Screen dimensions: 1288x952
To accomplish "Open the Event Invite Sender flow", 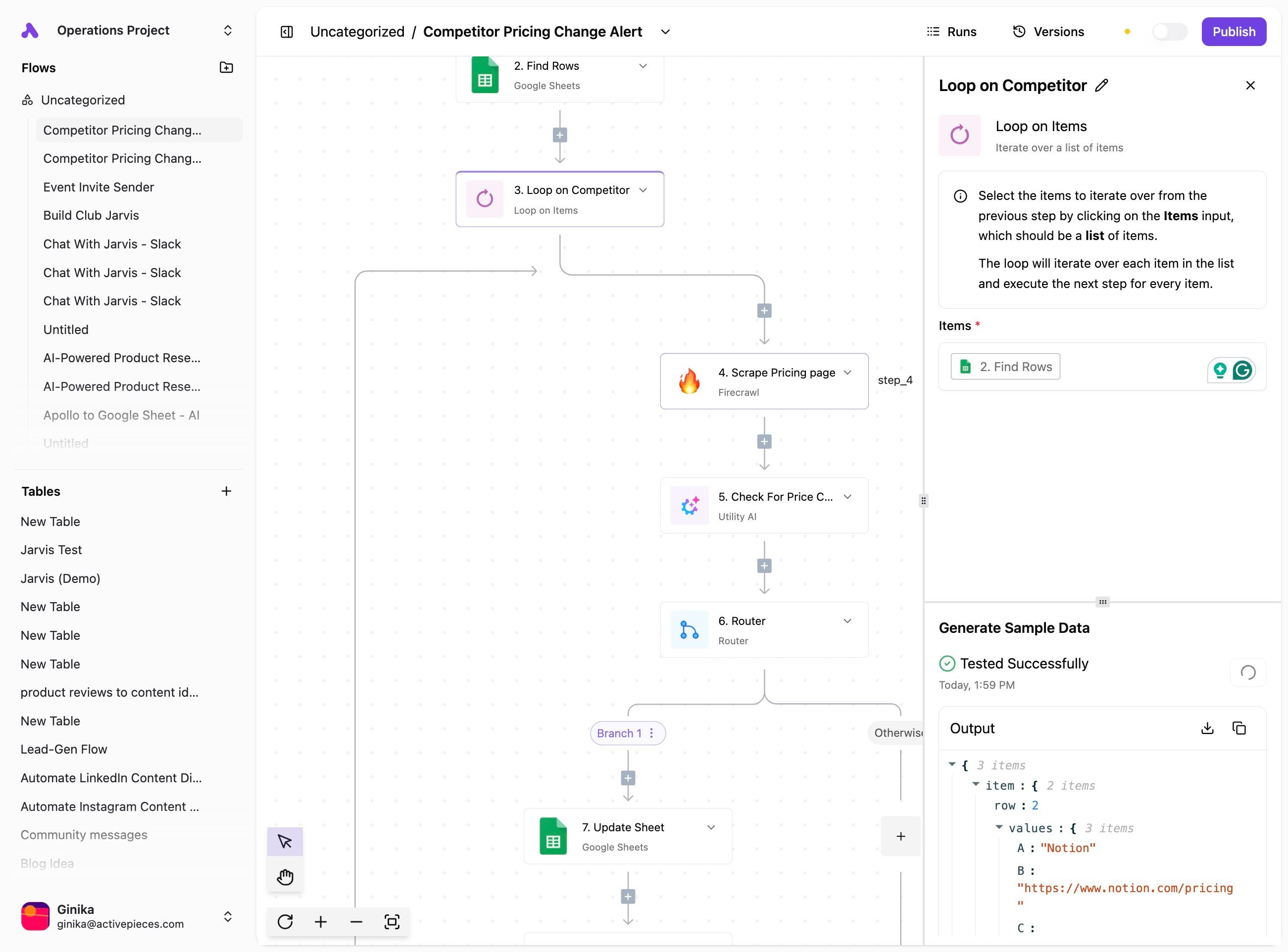I will 99,187.
